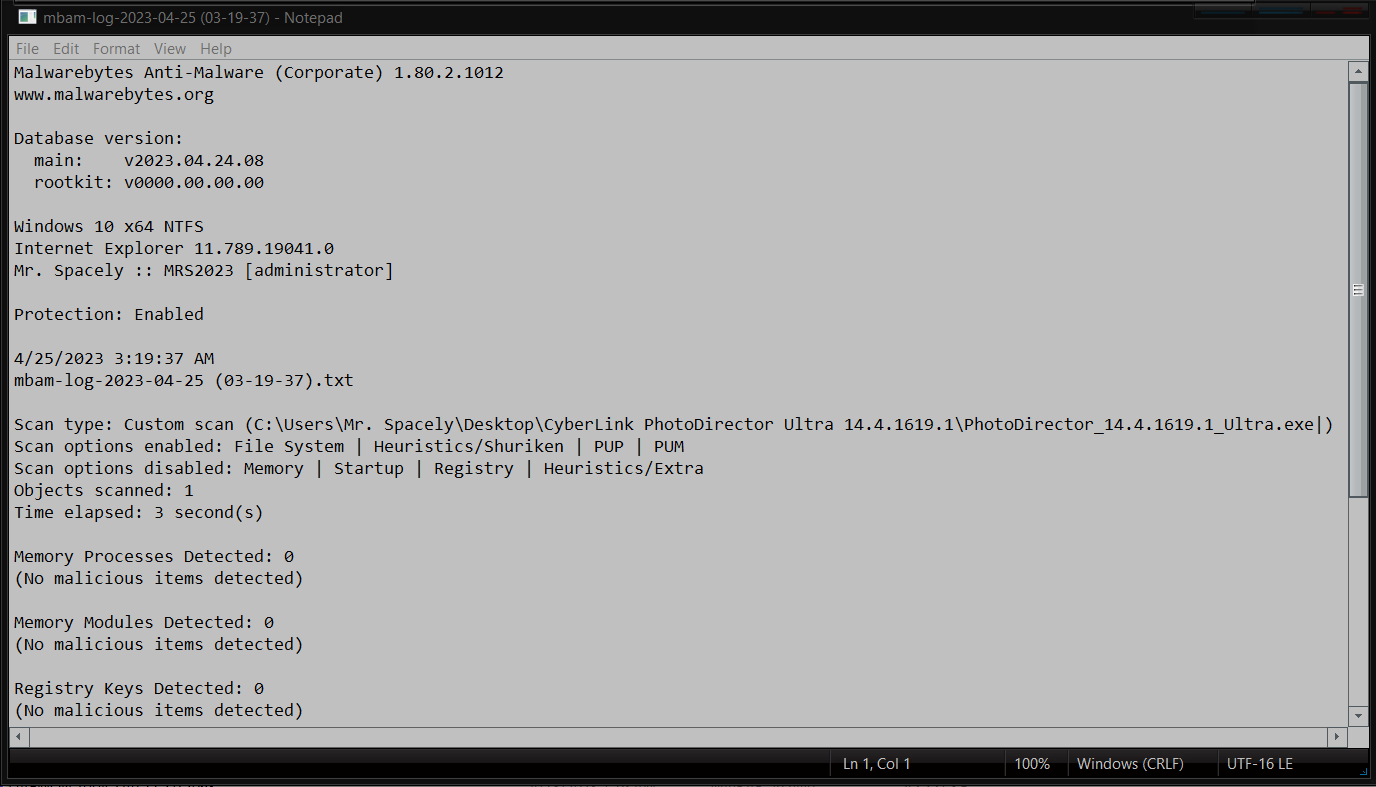Open the Notepad system menu icon in title bar
The height and width of the screenshot is (787, 1376).
pyautogui.click(x=27, y=17)
